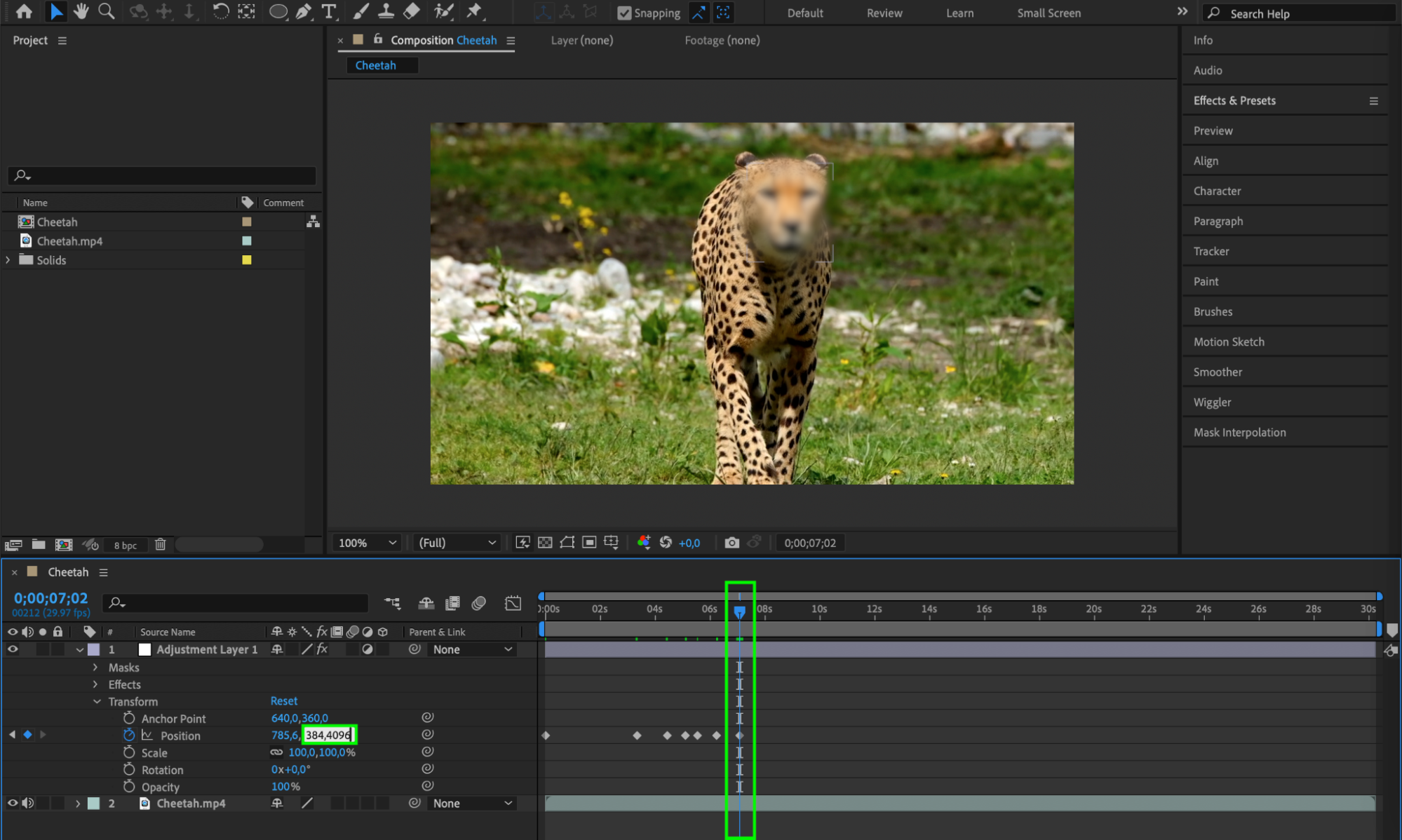Pick the Puppet Pin tool

click(x=475, y=11)
